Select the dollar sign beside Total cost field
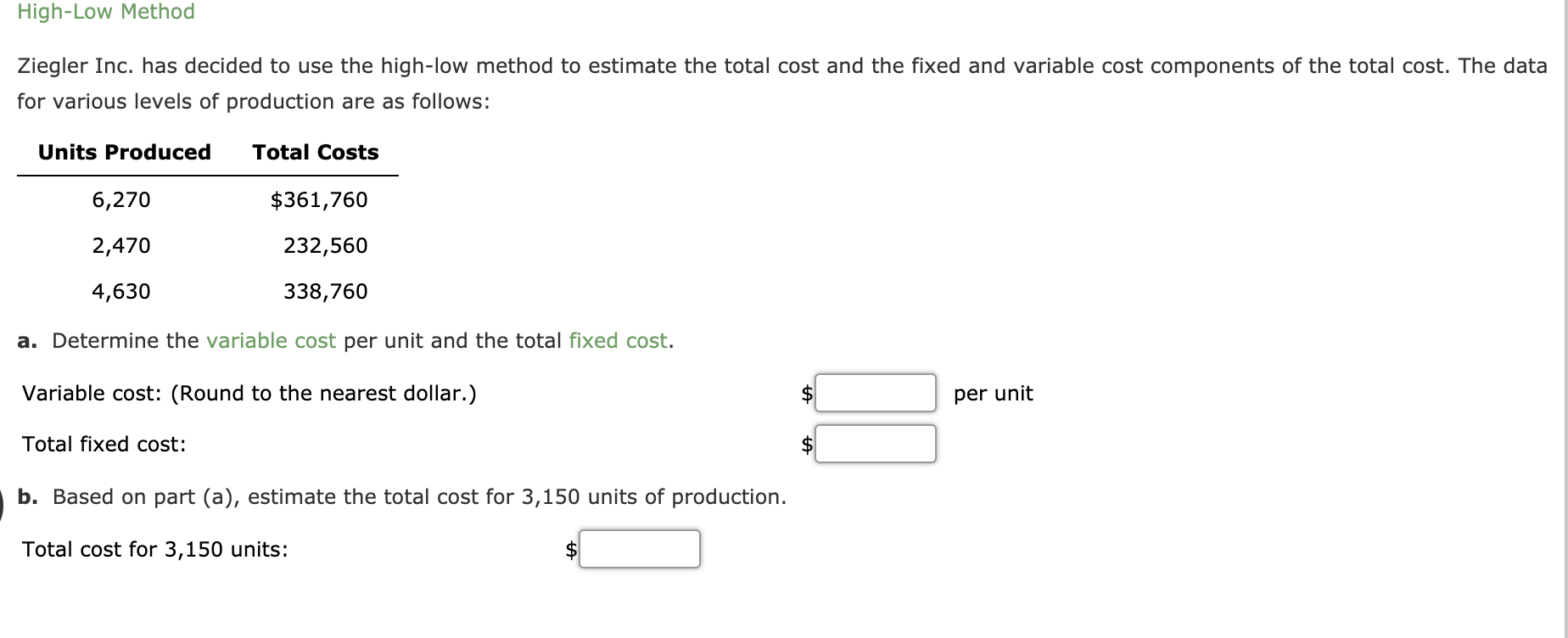Viewport: 1568px width, 638px height. pyautogui.click(x=571, y=549)
